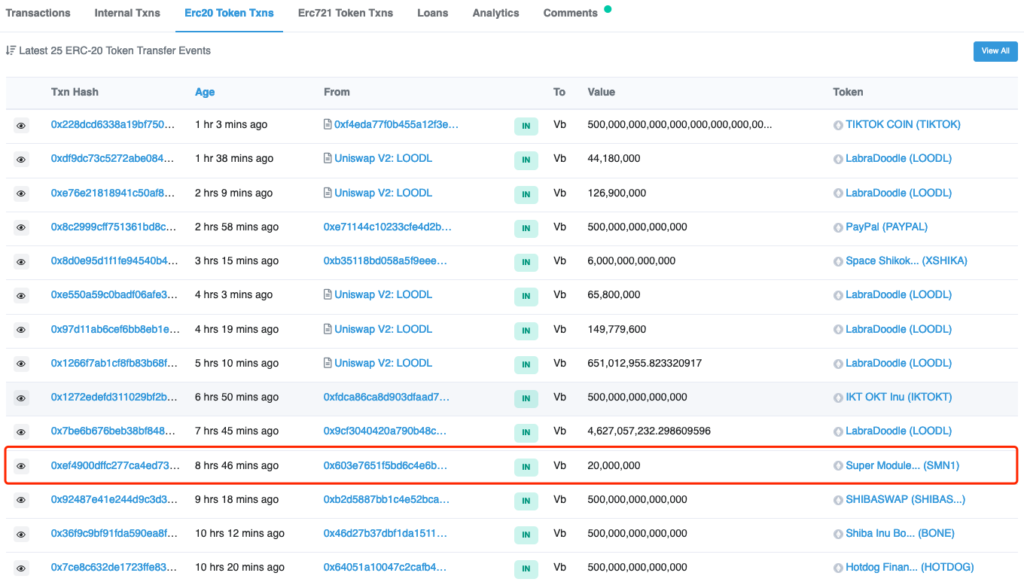Open transaction hash 0xe550a59c0badf06afe3
Screen dimensions: 1024x585
point(114,294)
